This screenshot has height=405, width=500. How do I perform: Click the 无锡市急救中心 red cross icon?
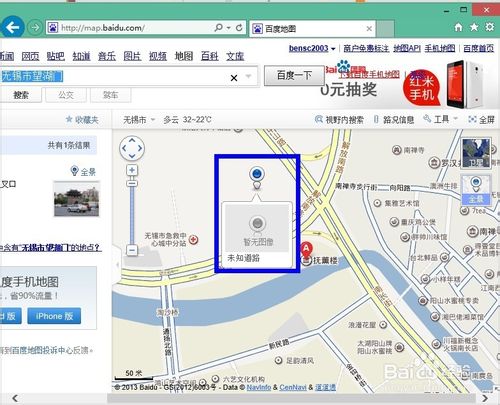point(193,239)
